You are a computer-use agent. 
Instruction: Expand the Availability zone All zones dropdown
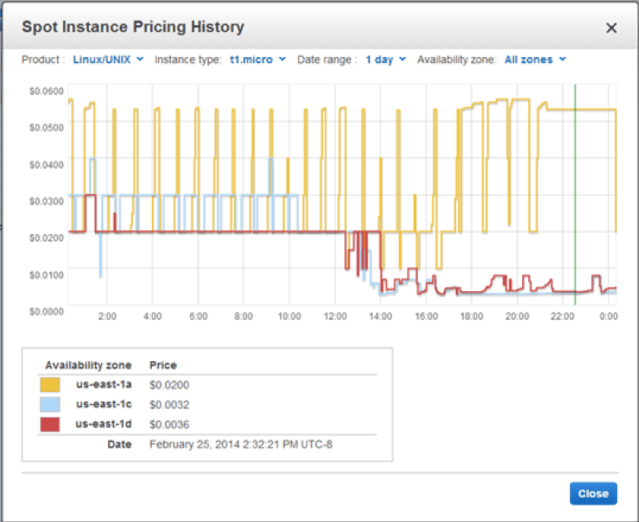(535, 59)
